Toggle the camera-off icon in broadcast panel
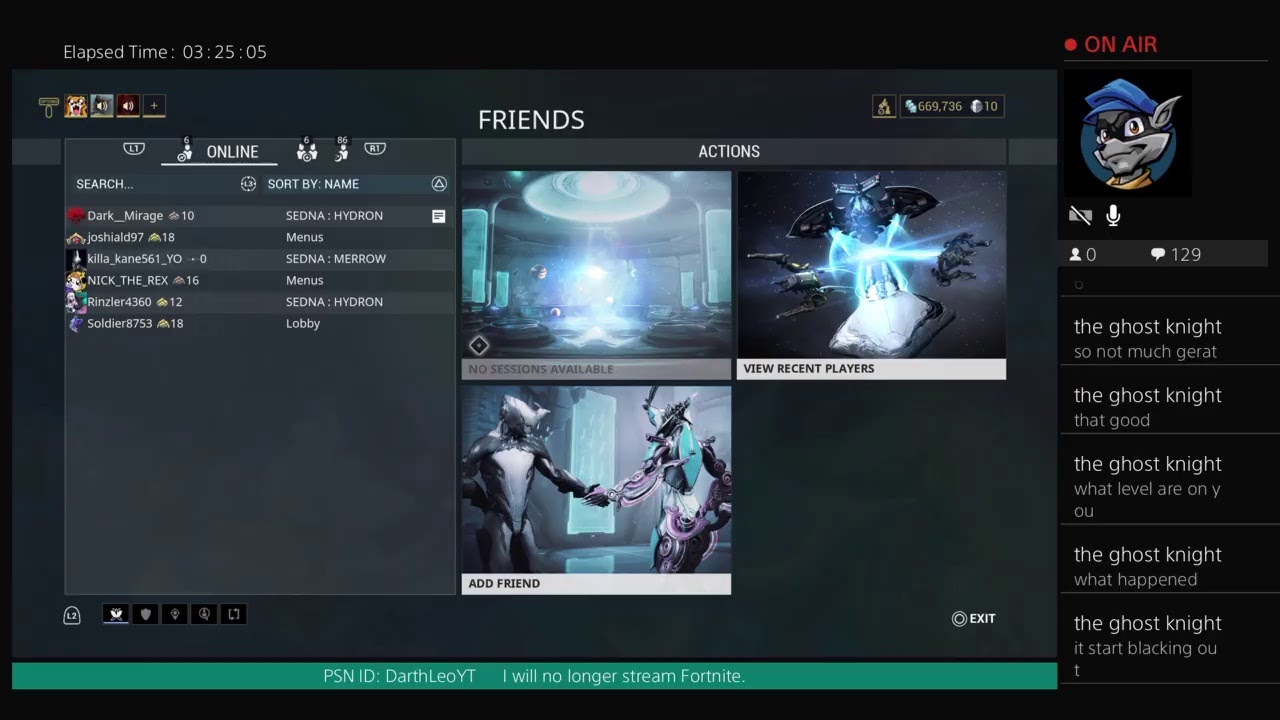Viewport: 1280px width, 720px height. coord(1080,215)
